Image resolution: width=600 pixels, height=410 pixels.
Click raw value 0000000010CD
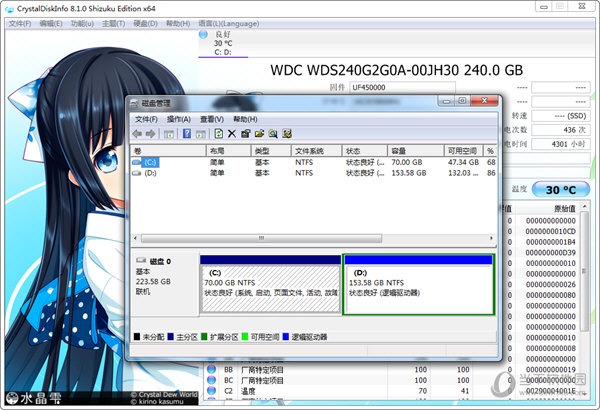point(550,231)
